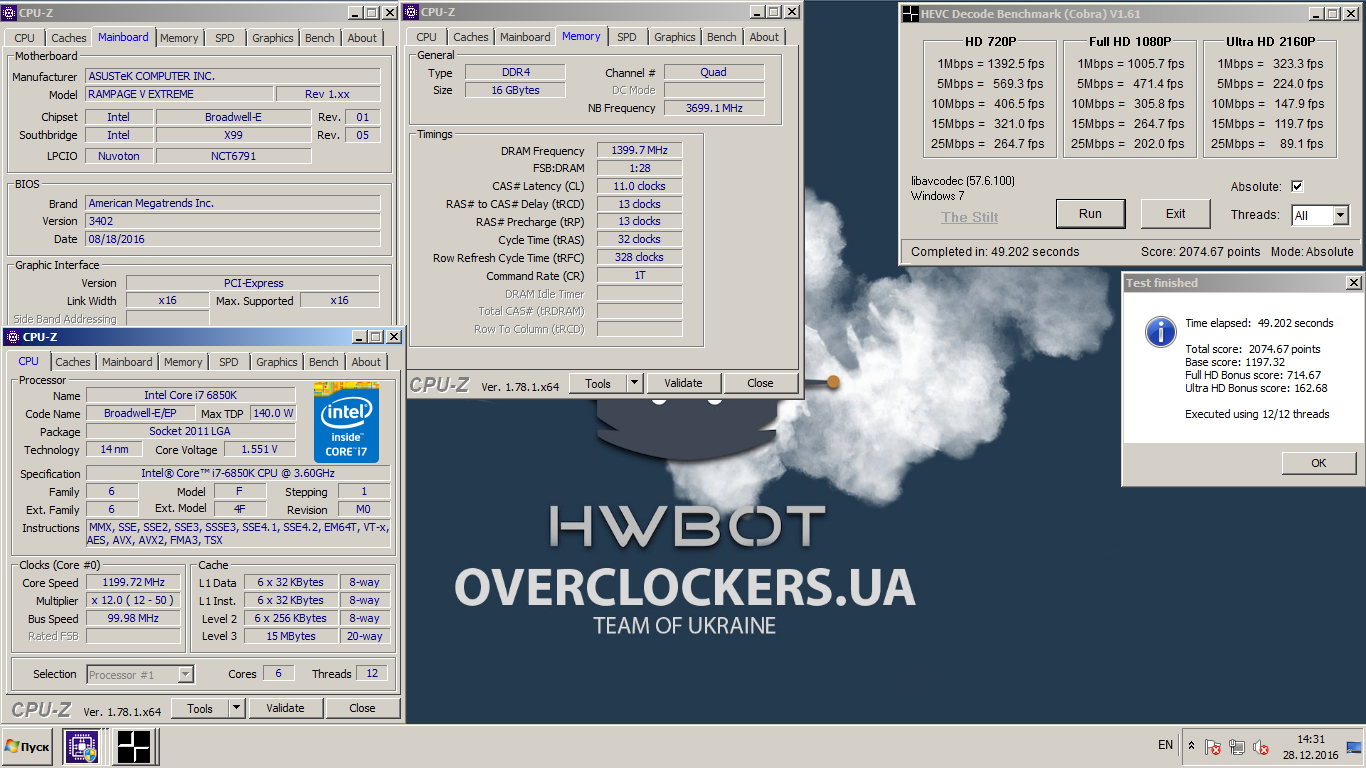The image size is (1366, 768).
Task: Expand the Tools dropdown arrow in the Processor window
Action: [236, 708]
